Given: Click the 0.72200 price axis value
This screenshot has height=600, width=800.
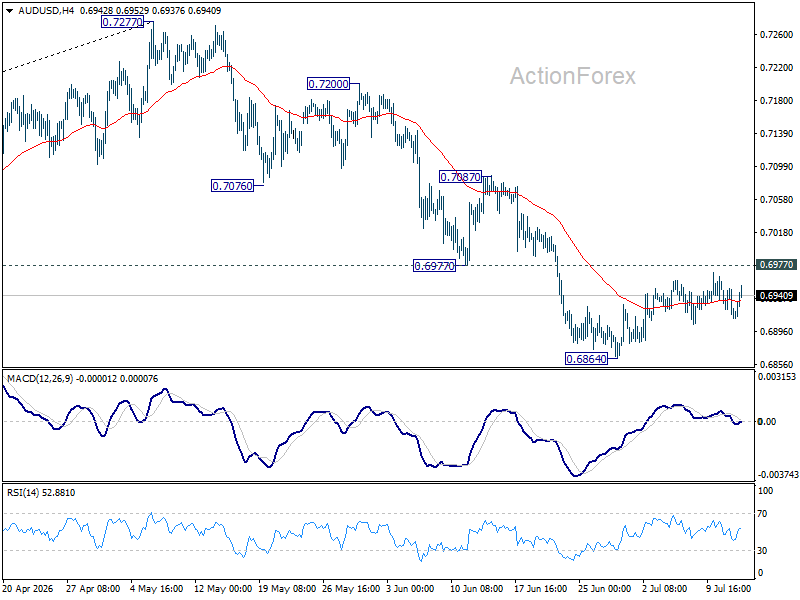Looking at the screenshot, I should tap(777, 68).
